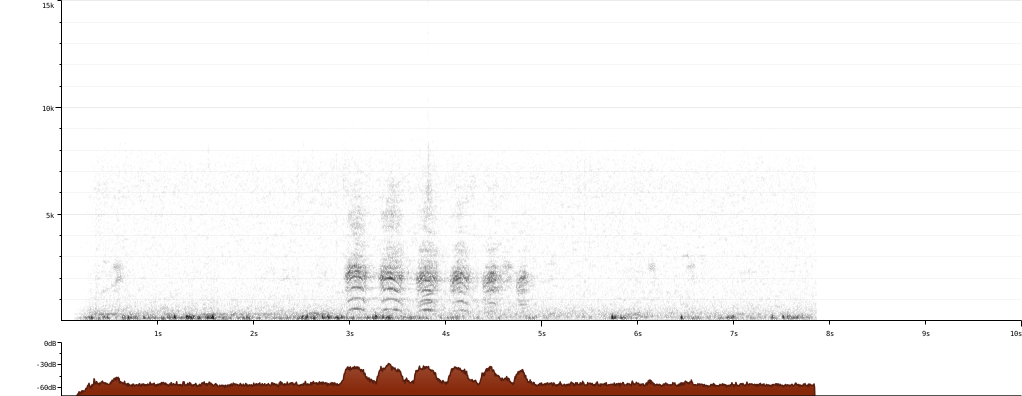Click the 15k frequency axis label

[x=48, y=5]
